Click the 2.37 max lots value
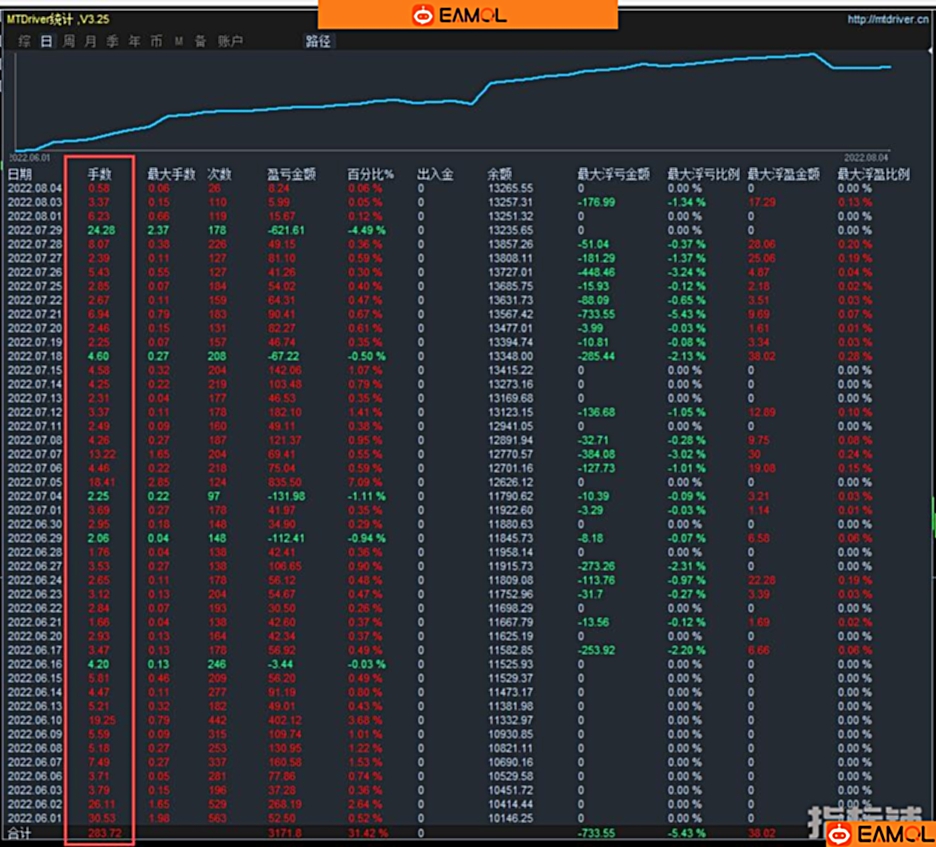The height and width of the screenshot is (847, 936). coord(158,230)
